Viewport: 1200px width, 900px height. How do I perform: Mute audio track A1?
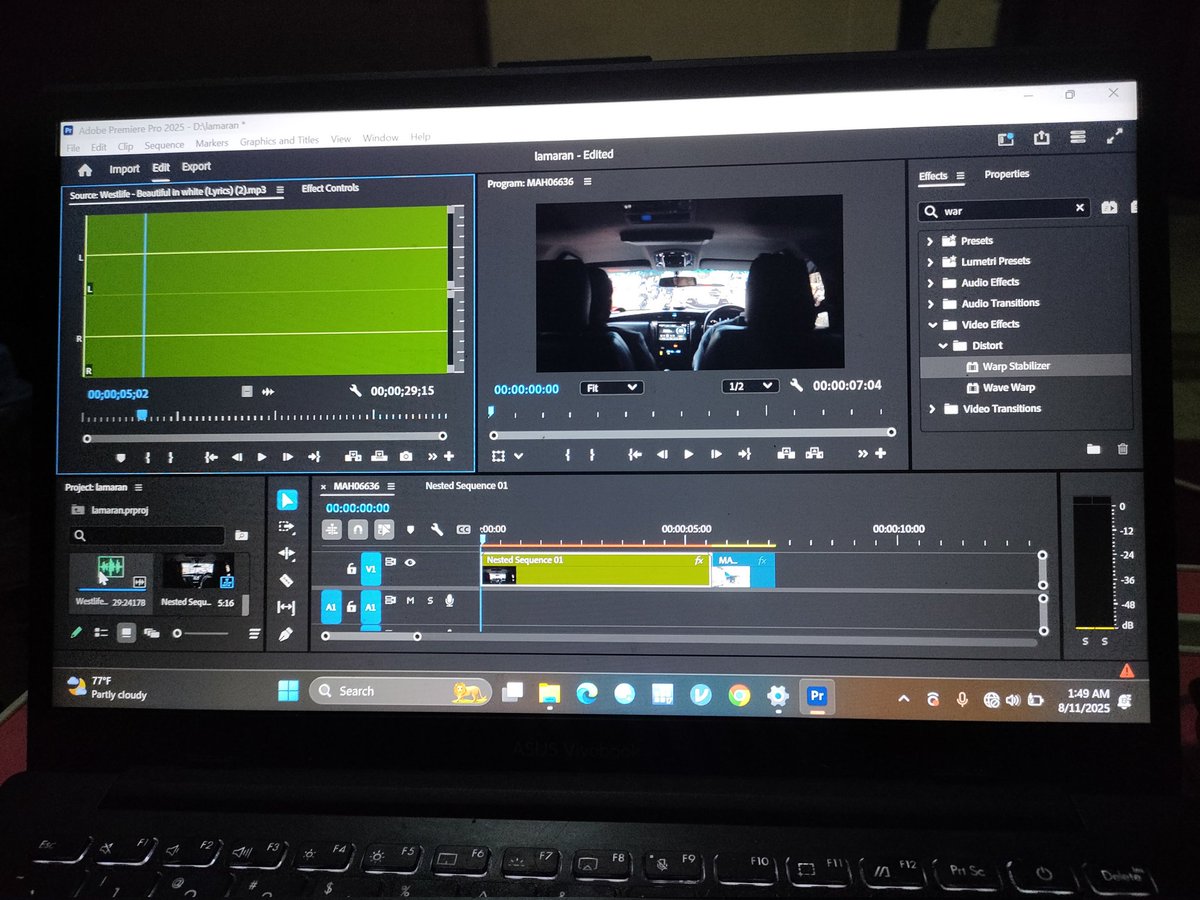(410, 600)
